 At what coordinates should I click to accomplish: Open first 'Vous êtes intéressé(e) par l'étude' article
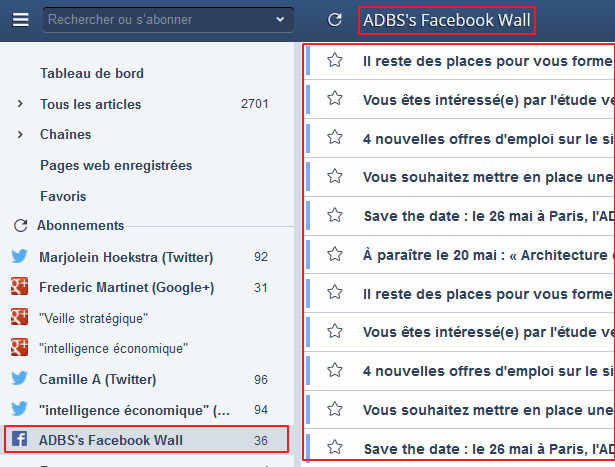tap(489, 100)
